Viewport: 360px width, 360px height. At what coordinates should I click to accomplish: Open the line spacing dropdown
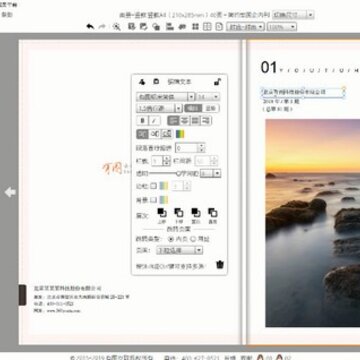coord(159,108)
